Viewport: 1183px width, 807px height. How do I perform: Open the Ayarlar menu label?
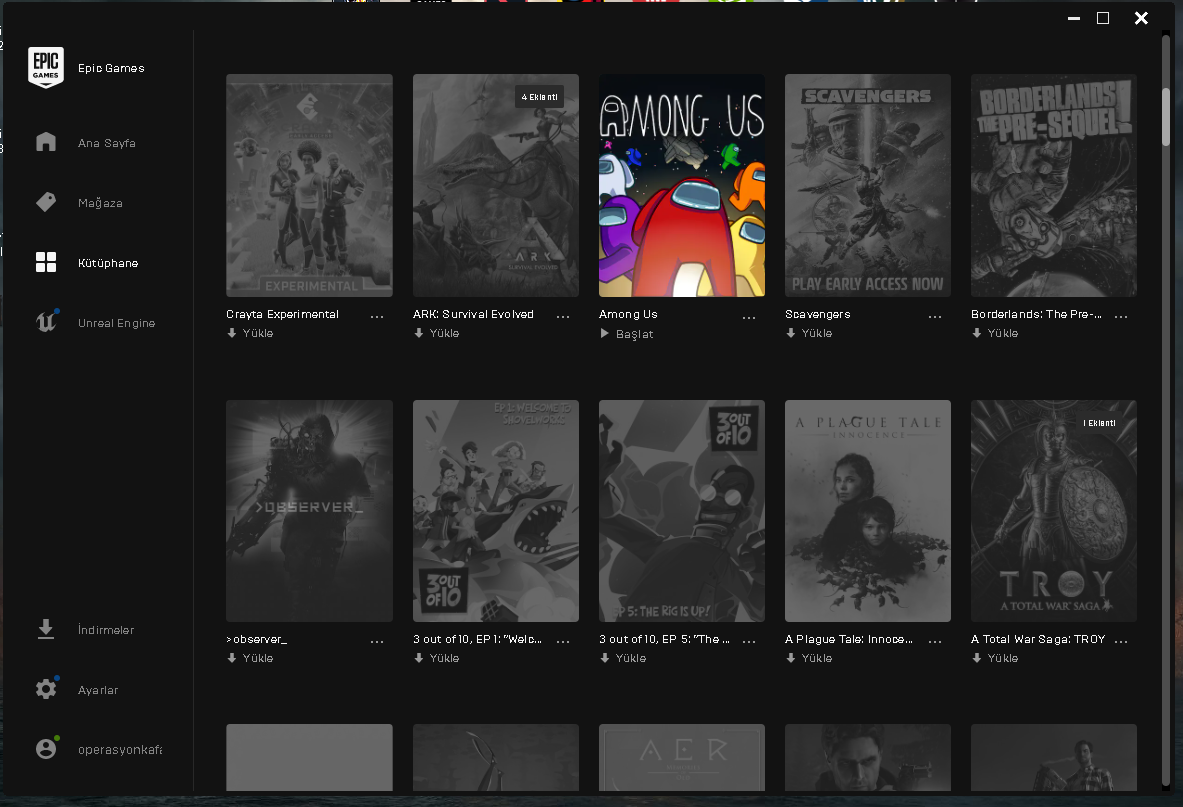point(98,690)
